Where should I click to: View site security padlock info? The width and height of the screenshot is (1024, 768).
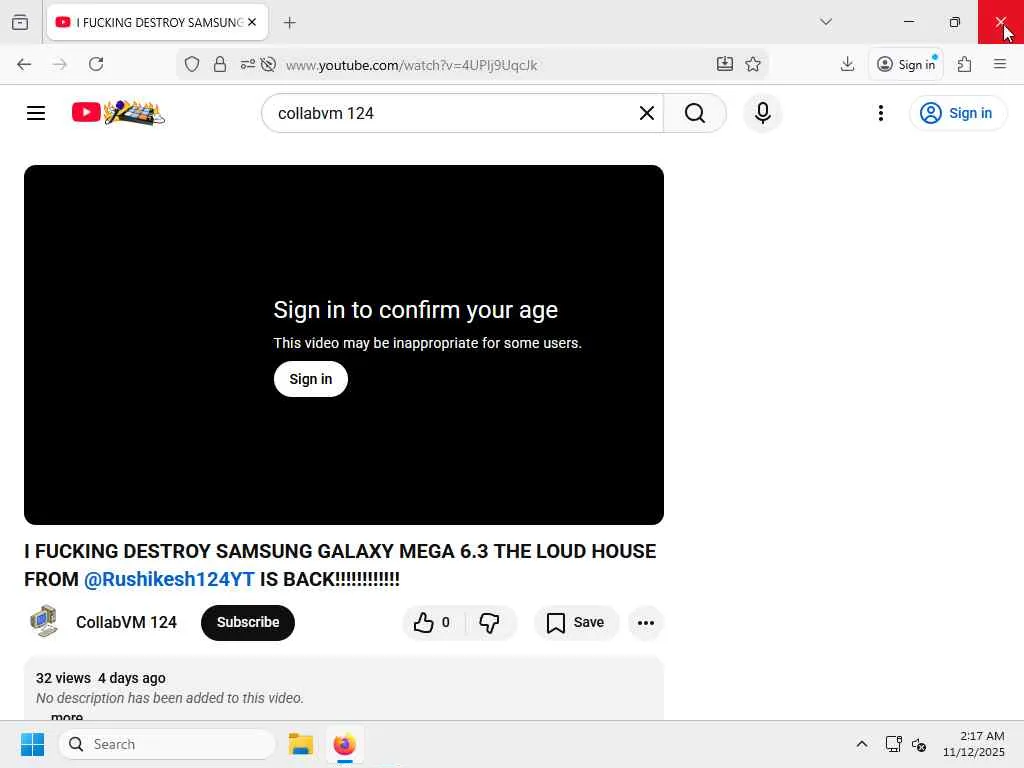220,64
